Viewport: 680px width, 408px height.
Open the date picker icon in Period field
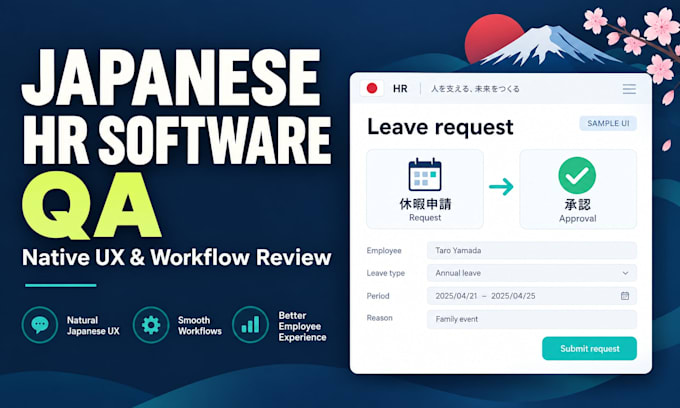pyautogui.click(x=624, y=296)
